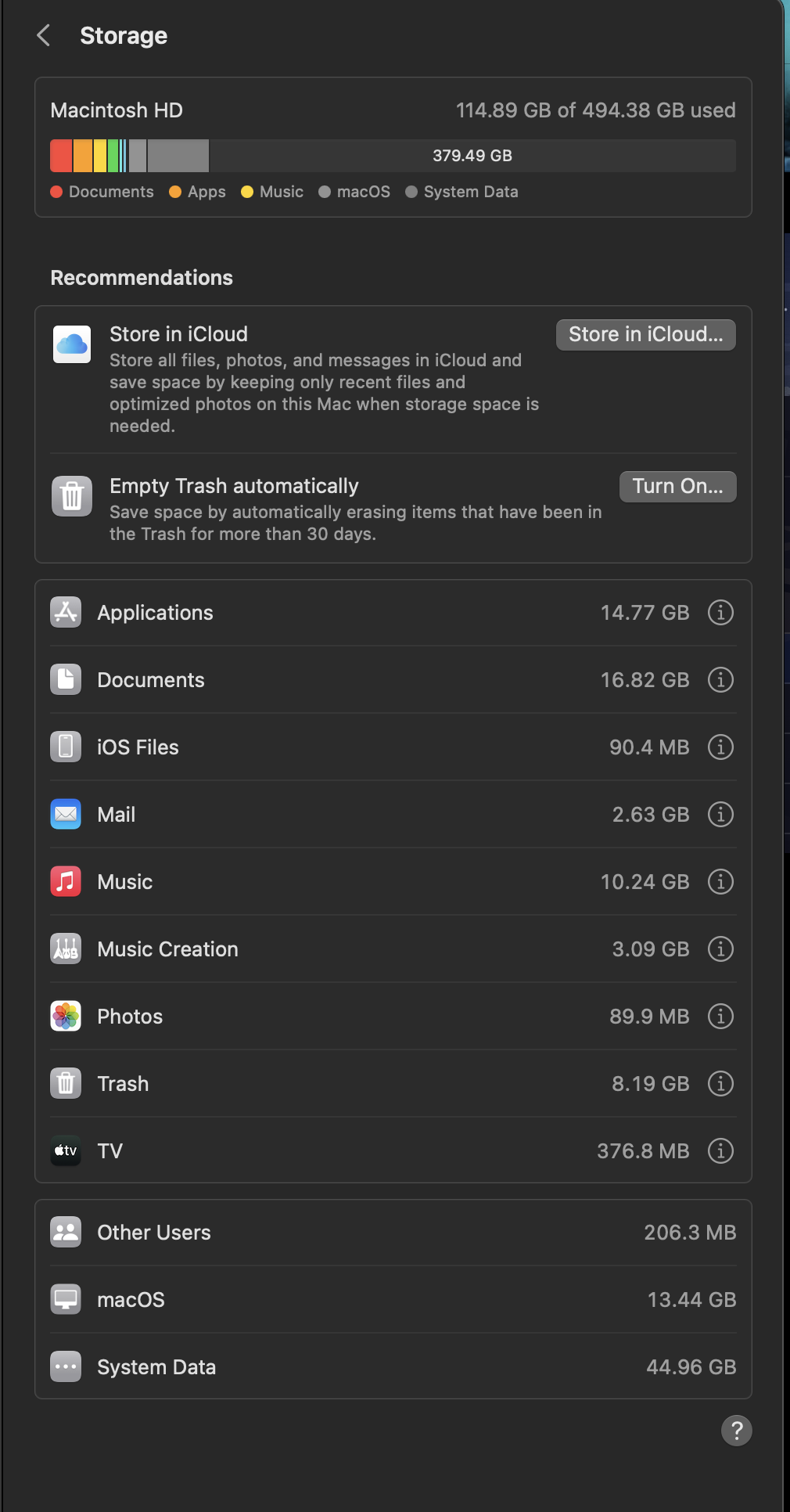Image resolution: width=790 pixels, height=1512 pixels.
Task: Click the yellow Music storage bar segment
Action: (x=100, y=156)
